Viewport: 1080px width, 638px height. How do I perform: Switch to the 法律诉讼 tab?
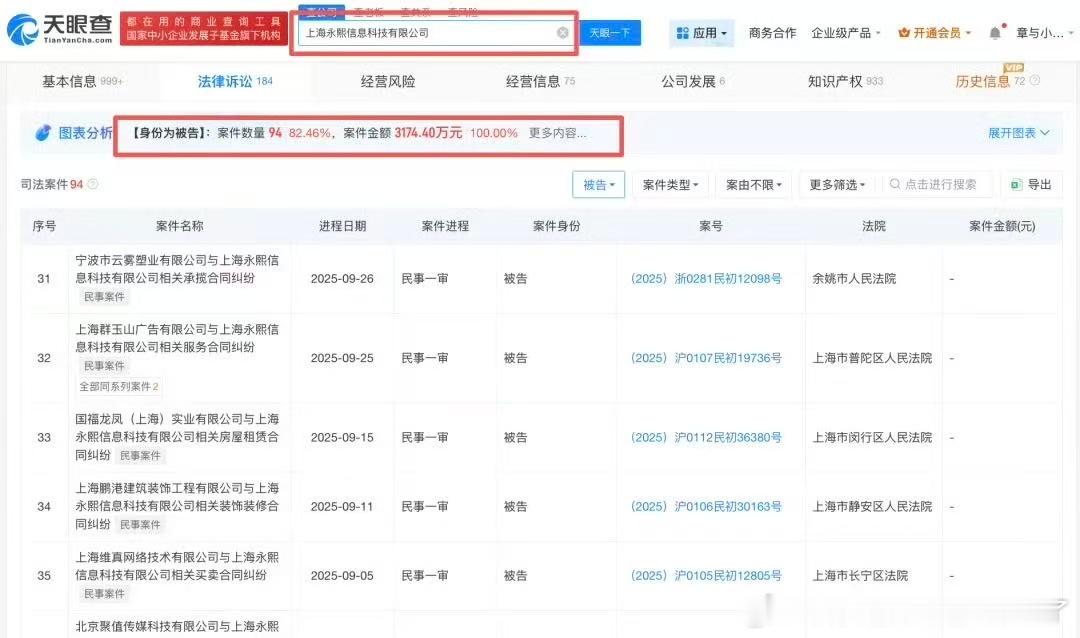(235, 81)
